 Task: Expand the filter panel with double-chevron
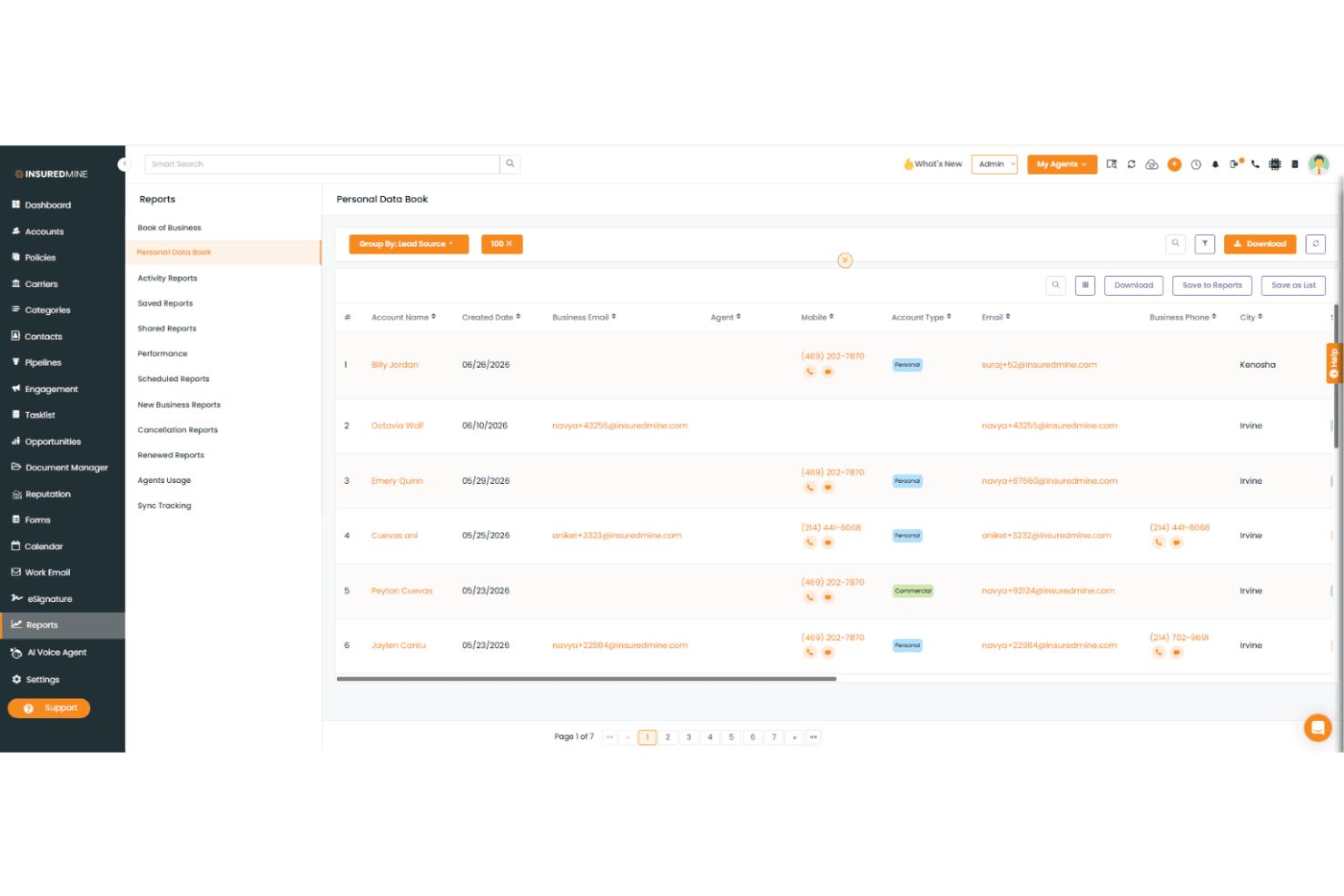click(845, 261)
